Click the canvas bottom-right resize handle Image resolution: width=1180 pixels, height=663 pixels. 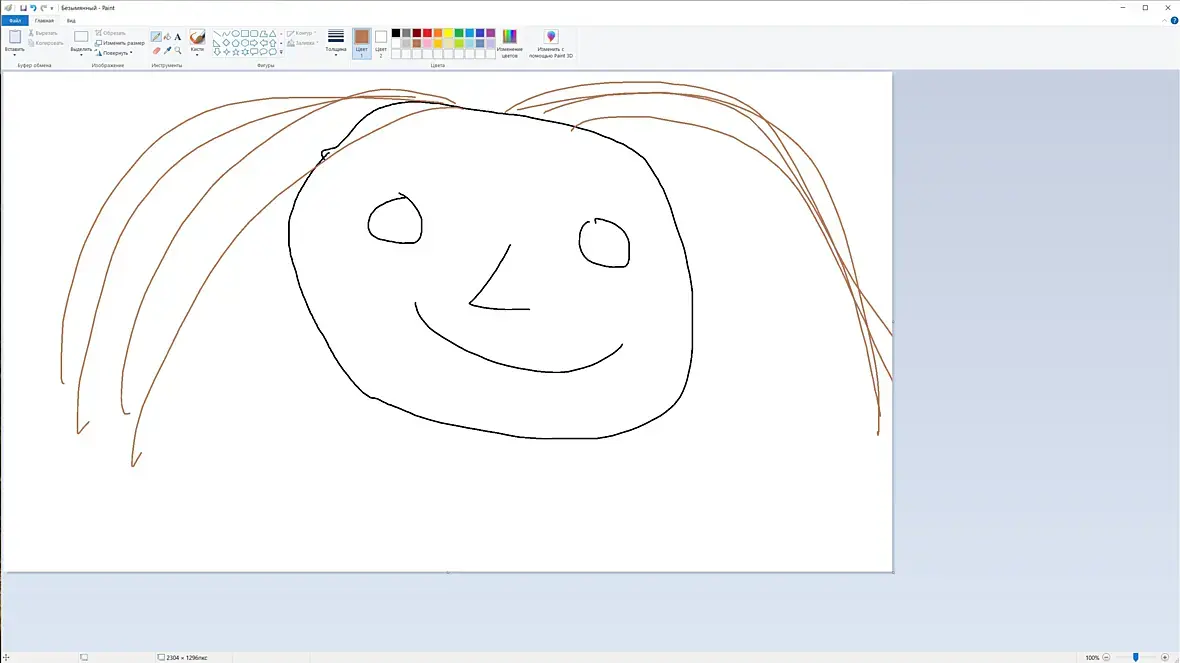pyautogui.click(x=893, y=573)
